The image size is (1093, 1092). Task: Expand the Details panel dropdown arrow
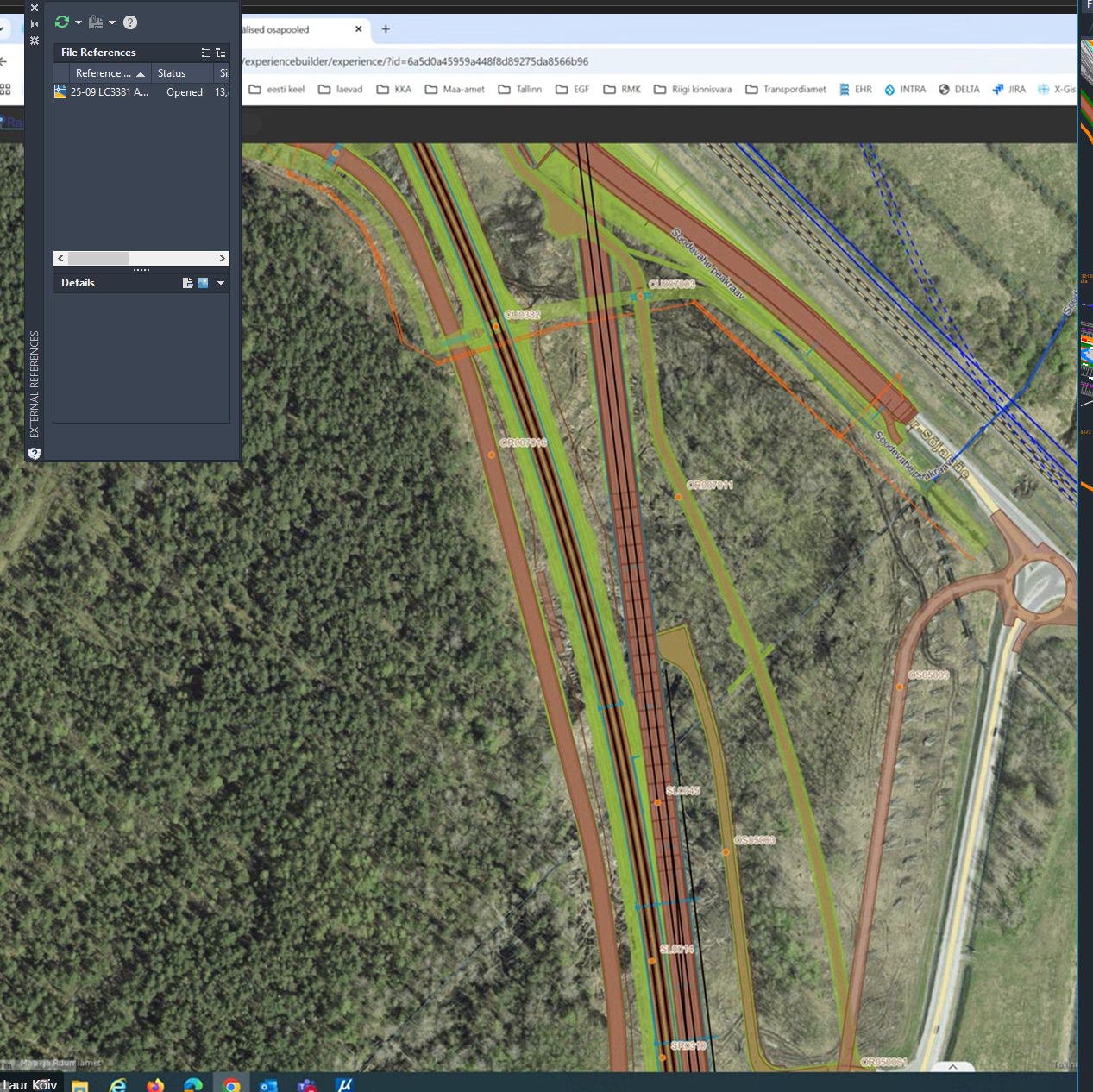click(x=221, y=283)
